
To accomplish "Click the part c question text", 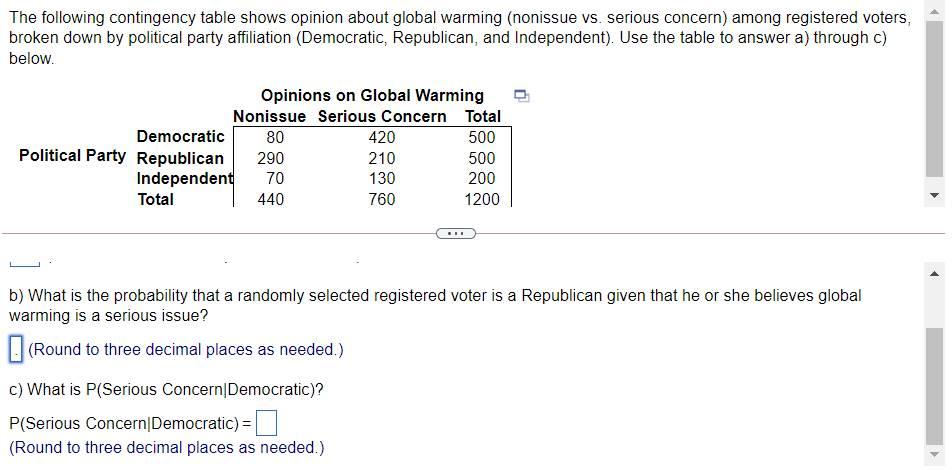I will [166, 389].
